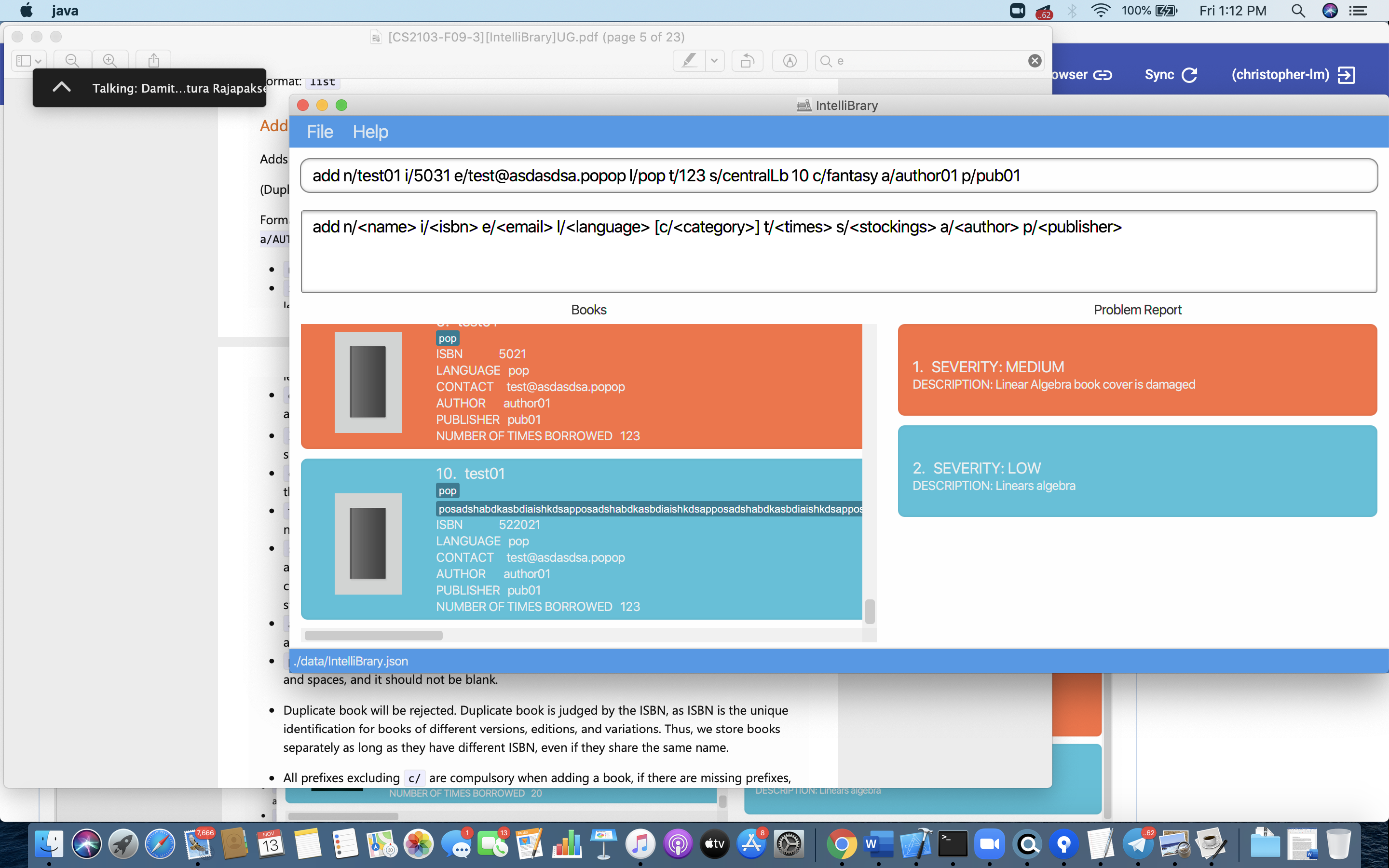Viewport: 1389px width, 868px height.
Task: Click the zoom in magnifier in Preview
Action: 109,60
